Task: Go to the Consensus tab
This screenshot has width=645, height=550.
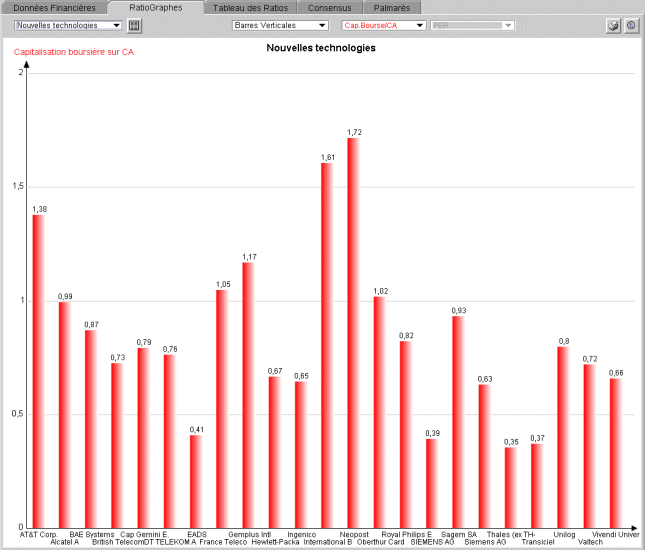Action: coord(330,8)
